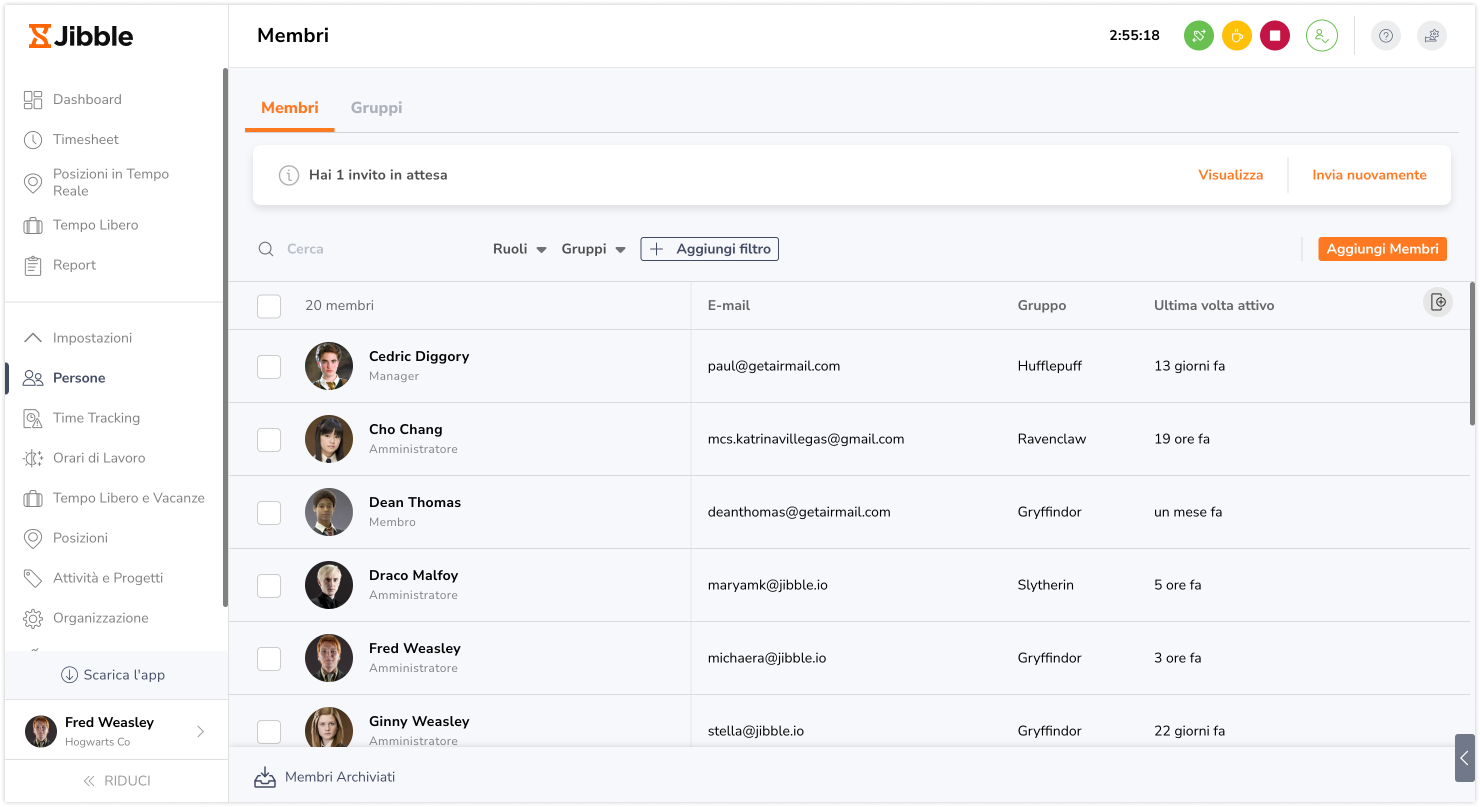Open the column settings icon
Image resolution: width=1480 pixels, height=807 pixels.
pos(1438,302)
